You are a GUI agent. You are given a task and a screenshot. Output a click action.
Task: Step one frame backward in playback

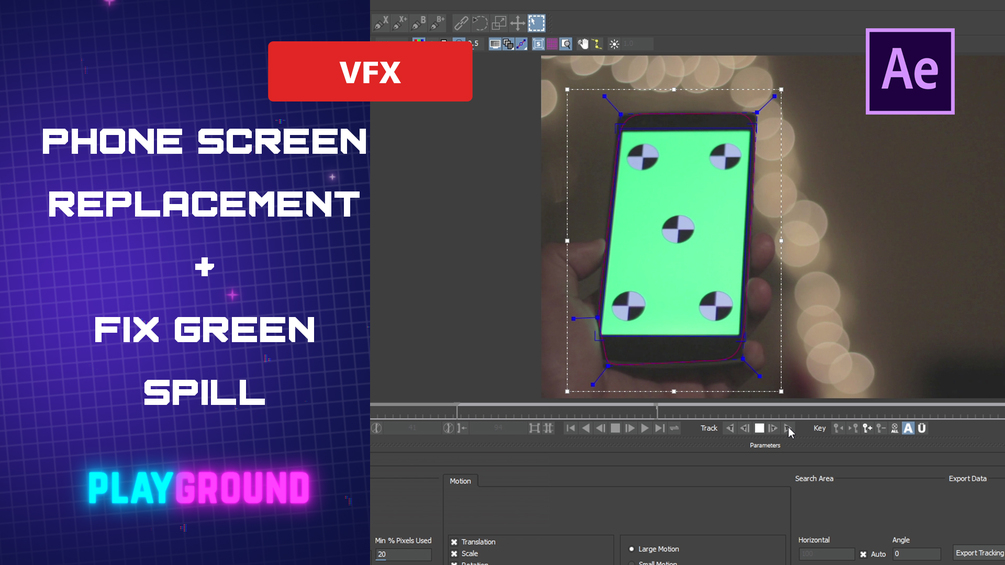click(601, 428)
